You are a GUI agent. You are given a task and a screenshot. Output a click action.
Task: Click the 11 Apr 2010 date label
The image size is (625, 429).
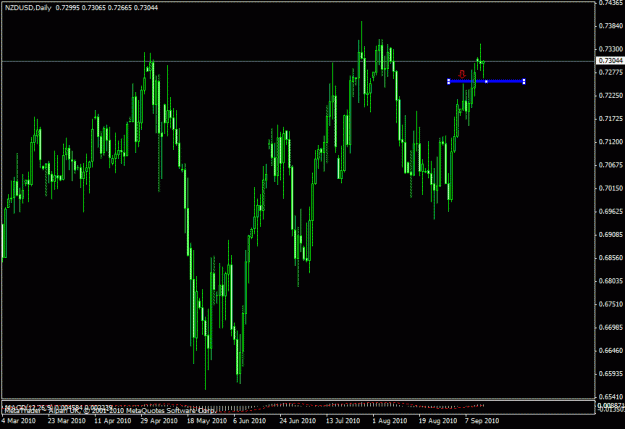pos(112,421)
